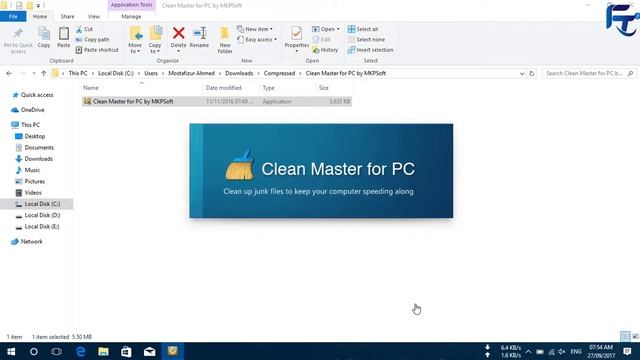640x360 pixels.
Task: Sort by Date modified column
Action: coord(223,88)
